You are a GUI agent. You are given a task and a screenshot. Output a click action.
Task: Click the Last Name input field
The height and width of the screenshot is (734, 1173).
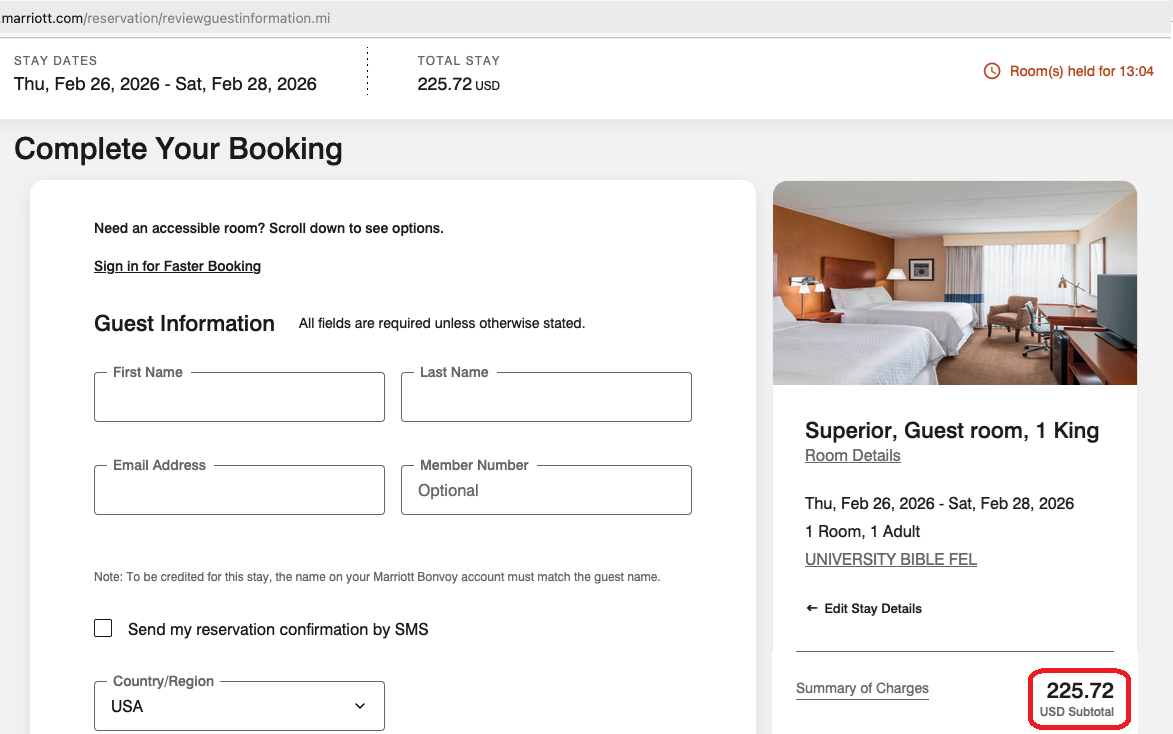(x=546, y=400)
